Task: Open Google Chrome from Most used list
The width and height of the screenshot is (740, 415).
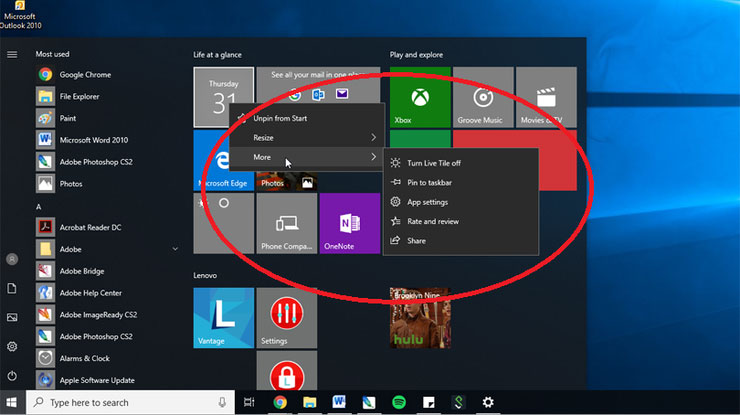Action: click(85, 75)
